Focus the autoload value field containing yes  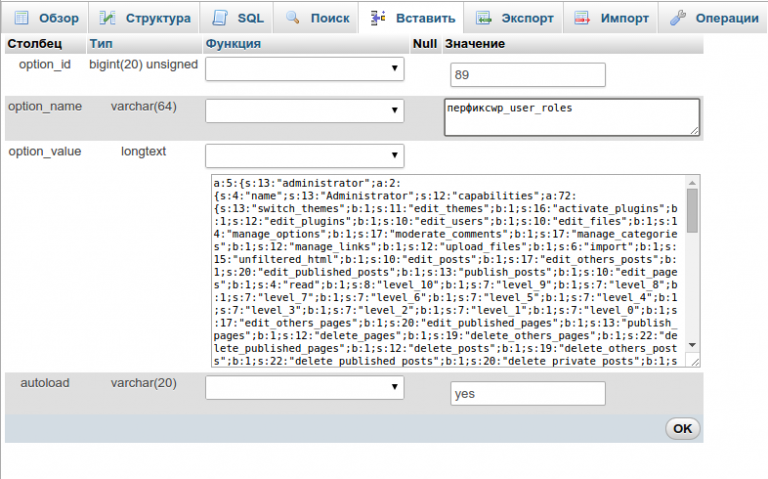point(528,393)
